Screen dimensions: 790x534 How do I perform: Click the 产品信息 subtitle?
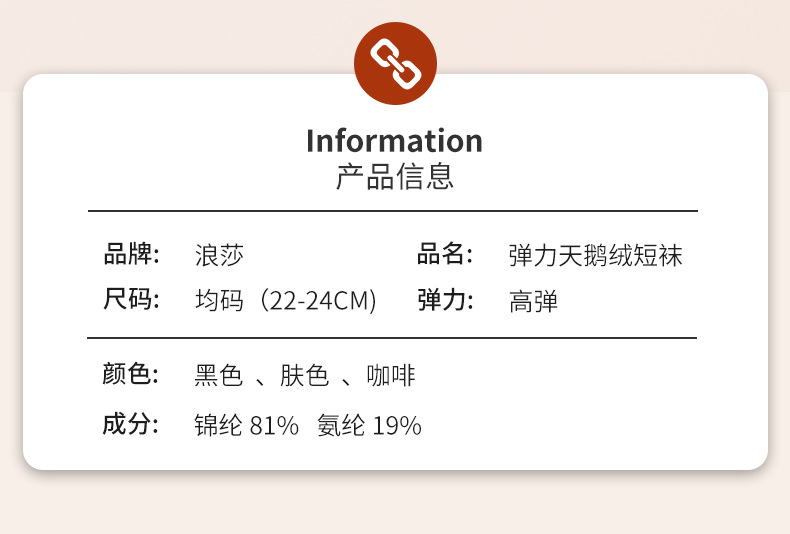pos(394,176)
